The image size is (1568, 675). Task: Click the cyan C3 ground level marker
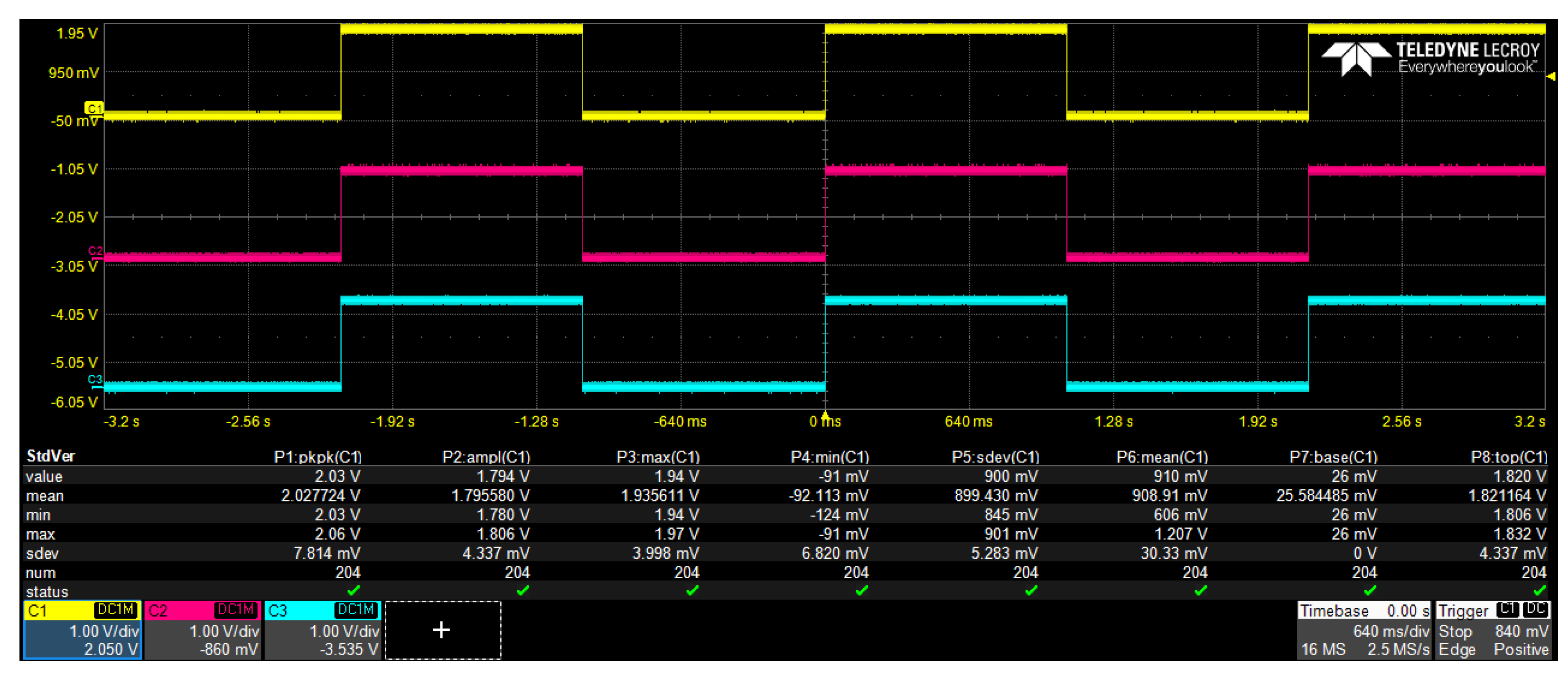point(95,380)
